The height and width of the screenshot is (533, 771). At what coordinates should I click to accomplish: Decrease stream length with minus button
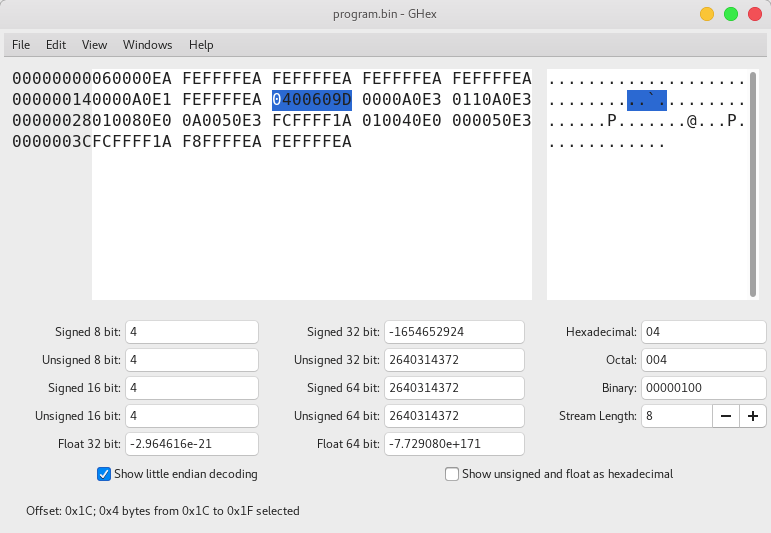pos(726,416)
